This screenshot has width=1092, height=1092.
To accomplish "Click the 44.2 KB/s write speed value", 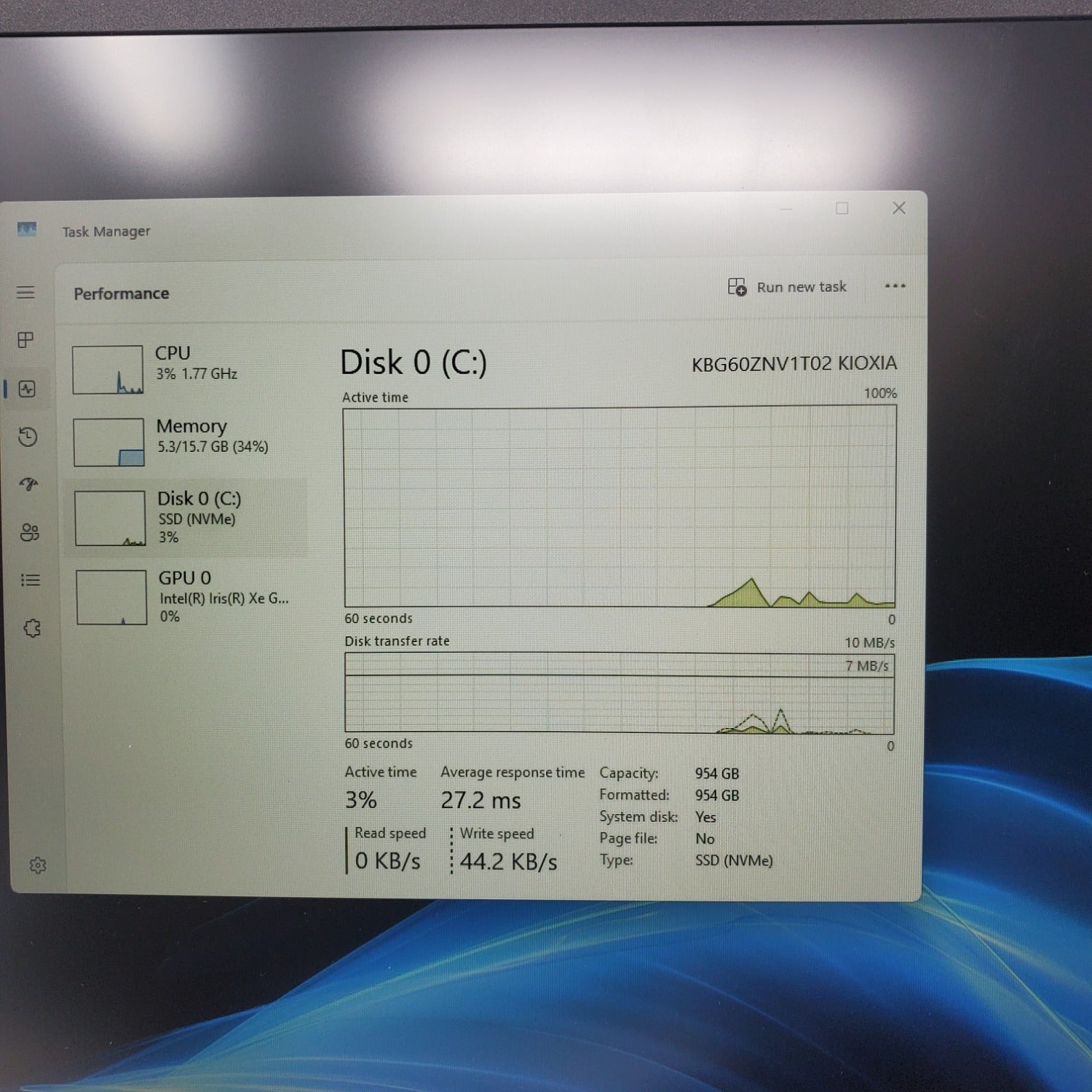I will click(508, 862).
